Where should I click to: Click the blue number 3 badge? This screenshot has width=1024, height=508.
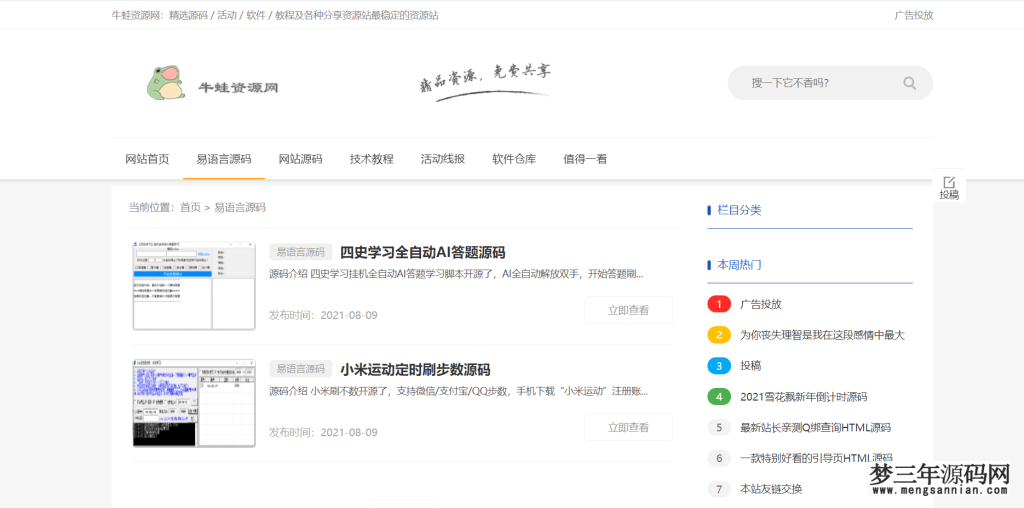[719, 366]
